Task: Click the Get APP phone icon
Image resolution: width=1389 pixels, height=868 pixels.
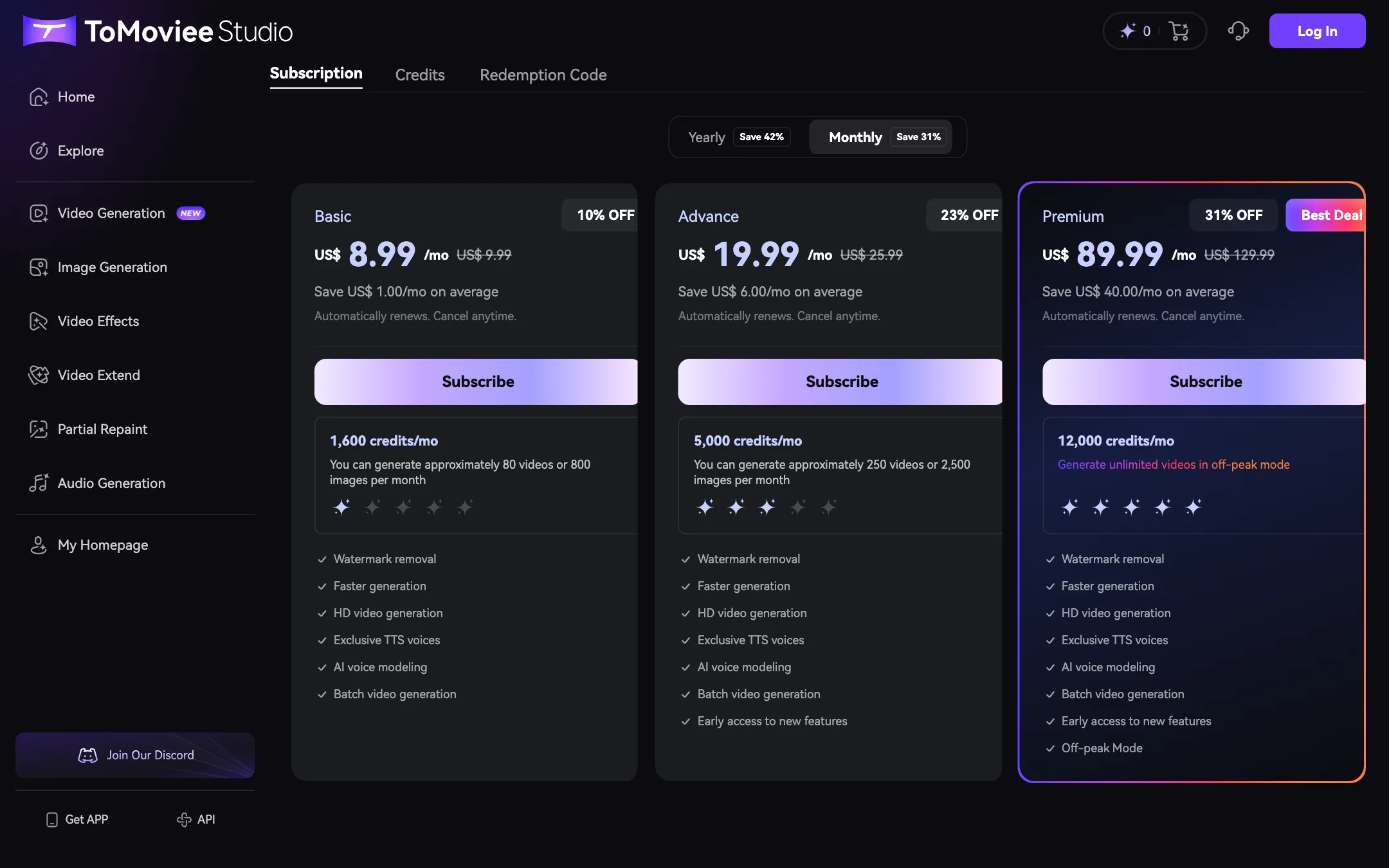Action: tap(52, 819)
